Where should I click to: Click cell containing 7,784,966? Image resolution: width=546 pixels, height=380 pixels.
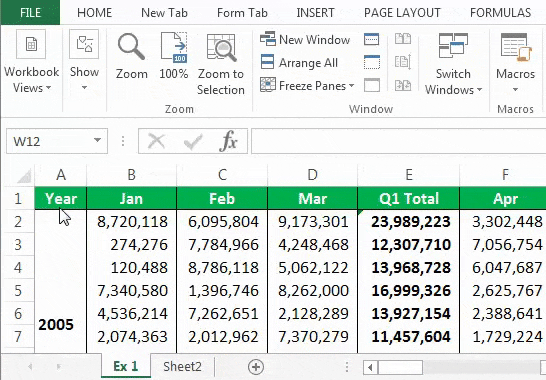click(x=222, y=245)
